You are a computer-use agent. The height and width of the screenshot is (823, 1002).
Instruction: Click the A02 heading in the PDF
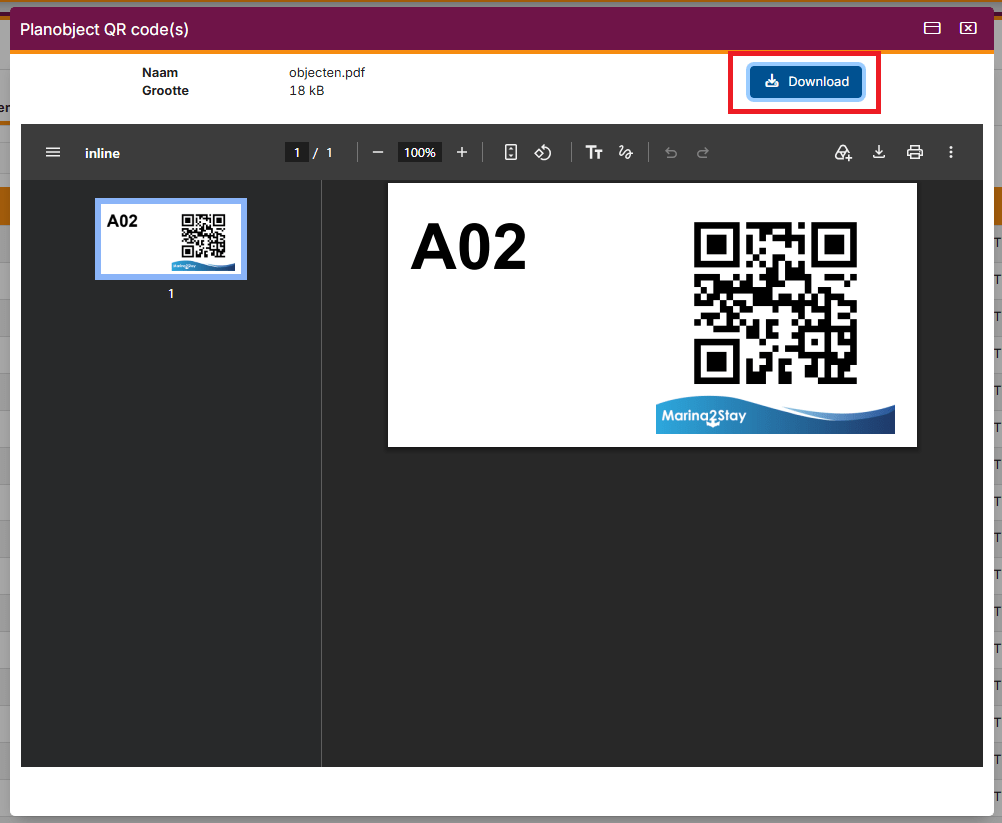[468, 247]
